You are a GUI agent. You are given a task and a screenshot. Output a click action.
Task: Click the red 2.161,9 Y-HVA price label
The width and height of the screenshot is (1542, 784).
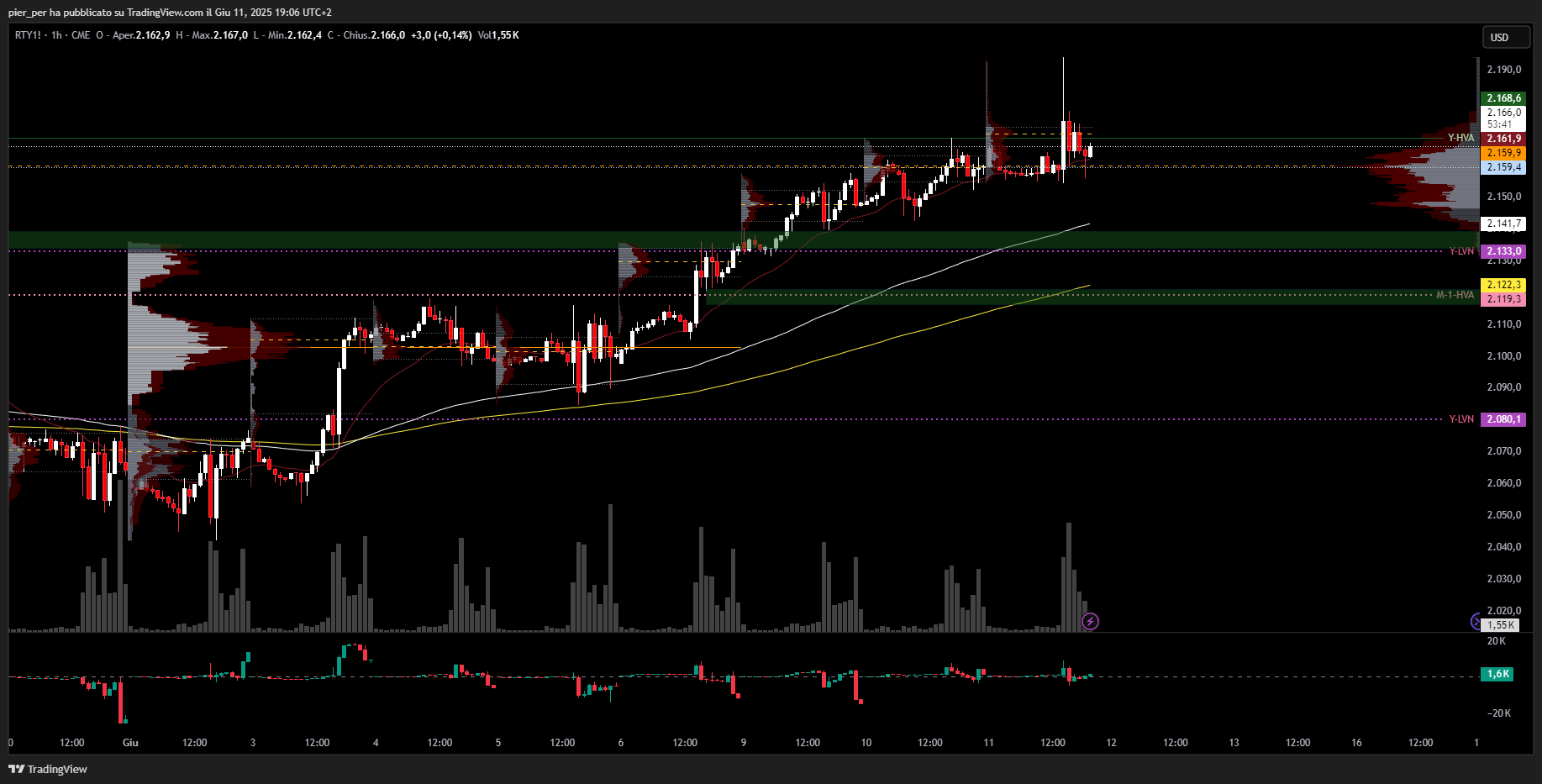pyautogui.click(x=1503, y=139)
